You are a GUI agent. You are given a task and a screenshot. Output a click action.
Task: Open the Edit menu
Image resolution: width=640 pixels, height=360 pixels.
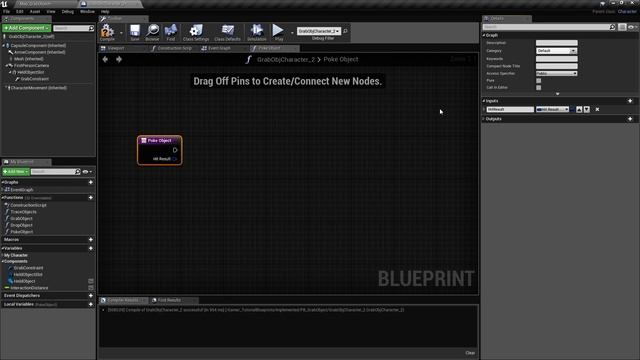(19, 11)
